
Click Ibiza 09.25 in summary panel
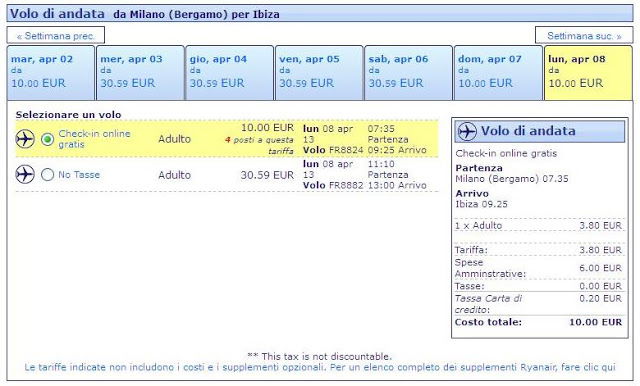point(482,204)
